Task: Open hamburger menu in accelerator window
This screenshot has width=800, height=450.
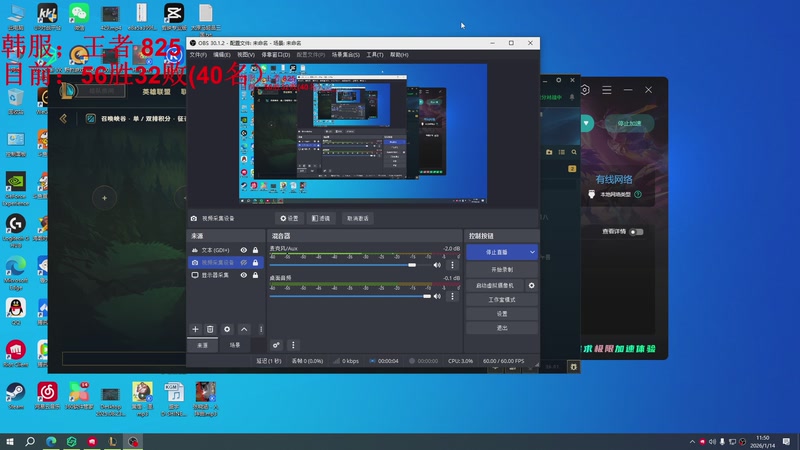Action: (607, 90)
